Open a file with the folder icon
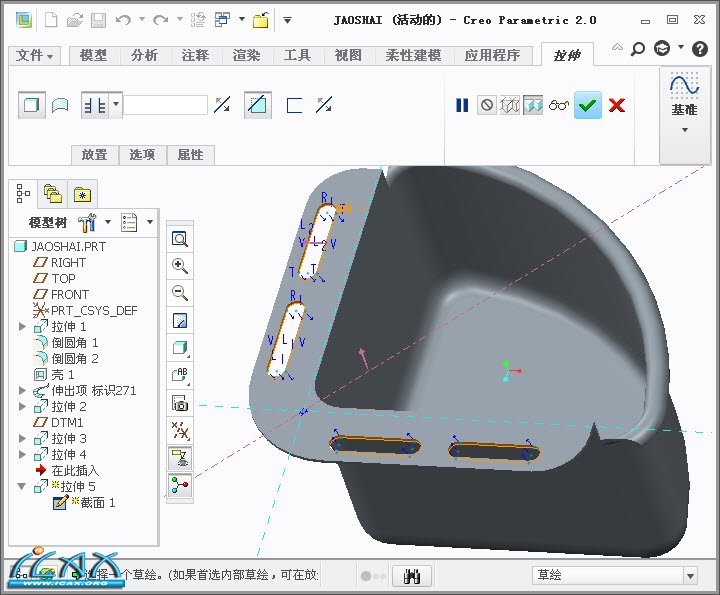This screenshot has height=595, width=720. [75, 20]
